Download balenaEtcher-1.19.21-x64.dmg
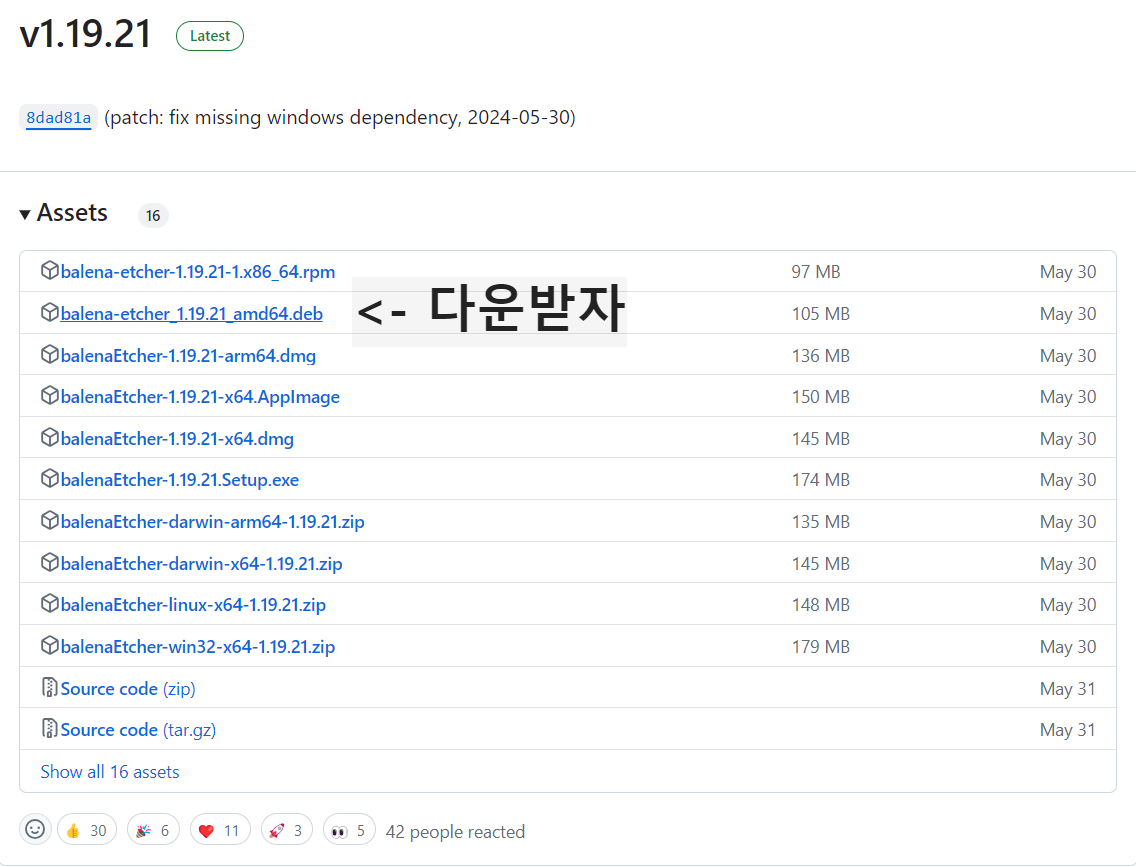This screenshot has width=1136, height=867. point(178,439)
